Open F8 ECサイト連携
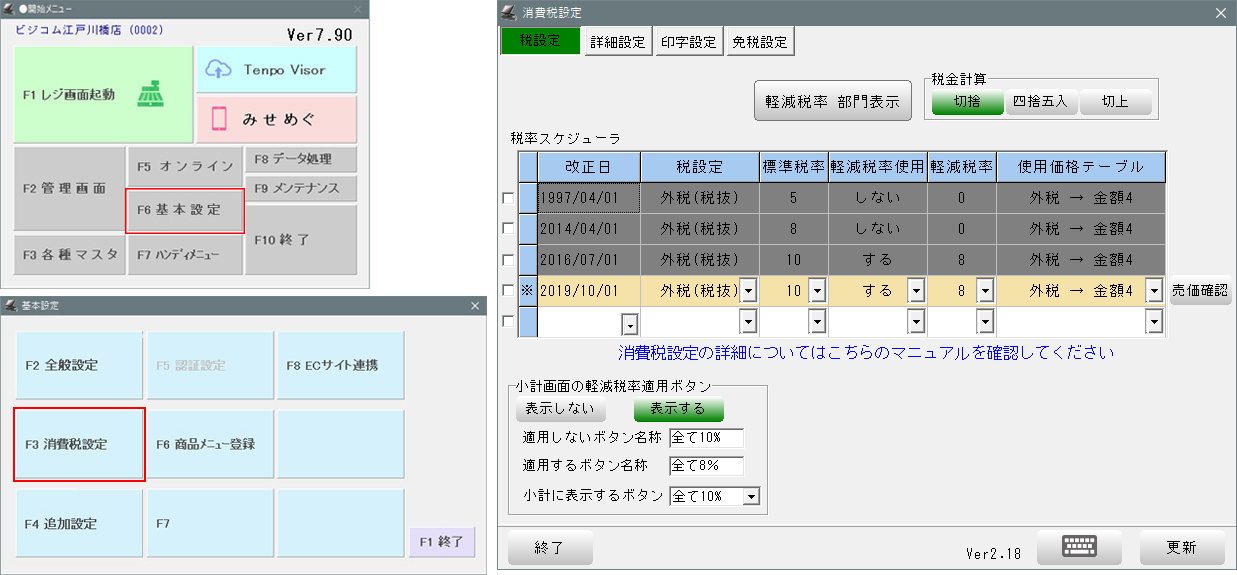Viewport: 1237px width, 575px height. tap(340, 365)
